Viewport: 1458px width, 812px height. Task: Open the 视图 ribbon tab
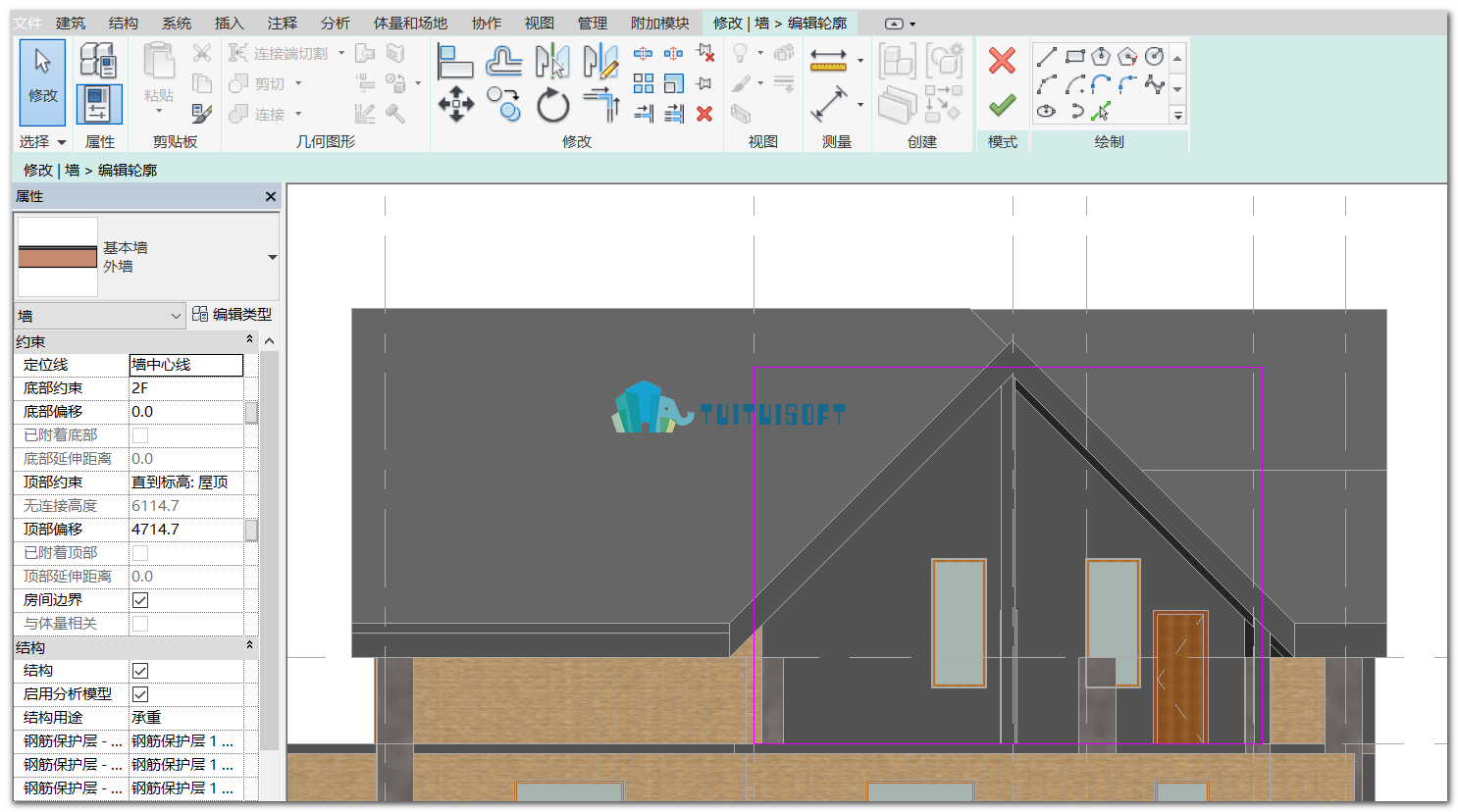tap(540, 23)
